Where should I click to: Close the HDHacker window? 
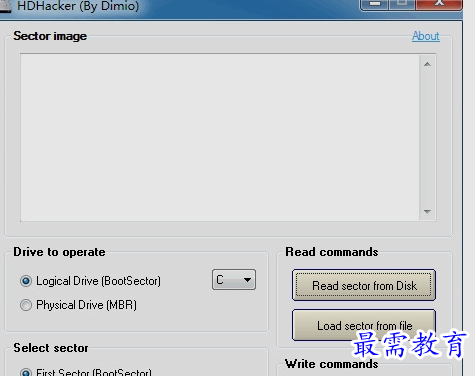(x=439, y=4)
